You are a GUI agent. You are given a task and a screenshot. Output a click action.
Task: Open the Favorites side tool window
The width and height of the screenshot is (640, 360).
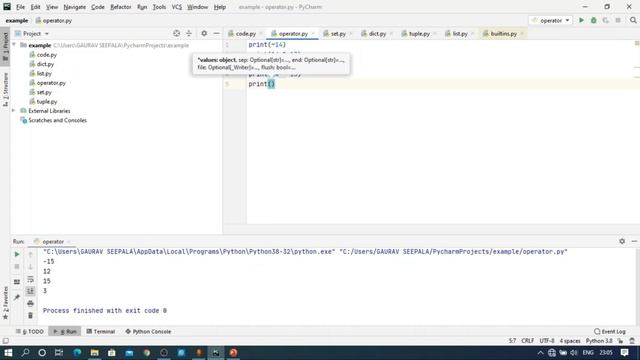[5, 302]
